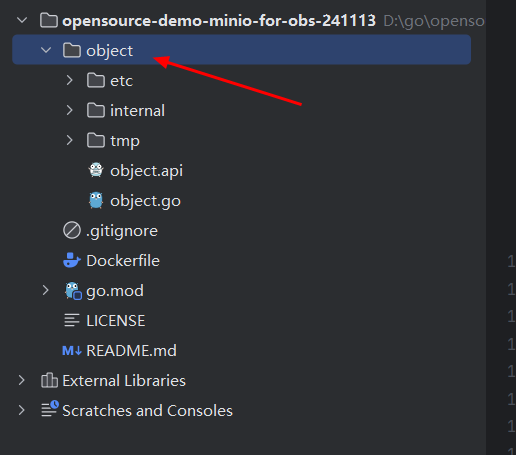Click the Scratches and Consoles icon
Viewport: 516px width, 455px height.
[x=50, y=409]
